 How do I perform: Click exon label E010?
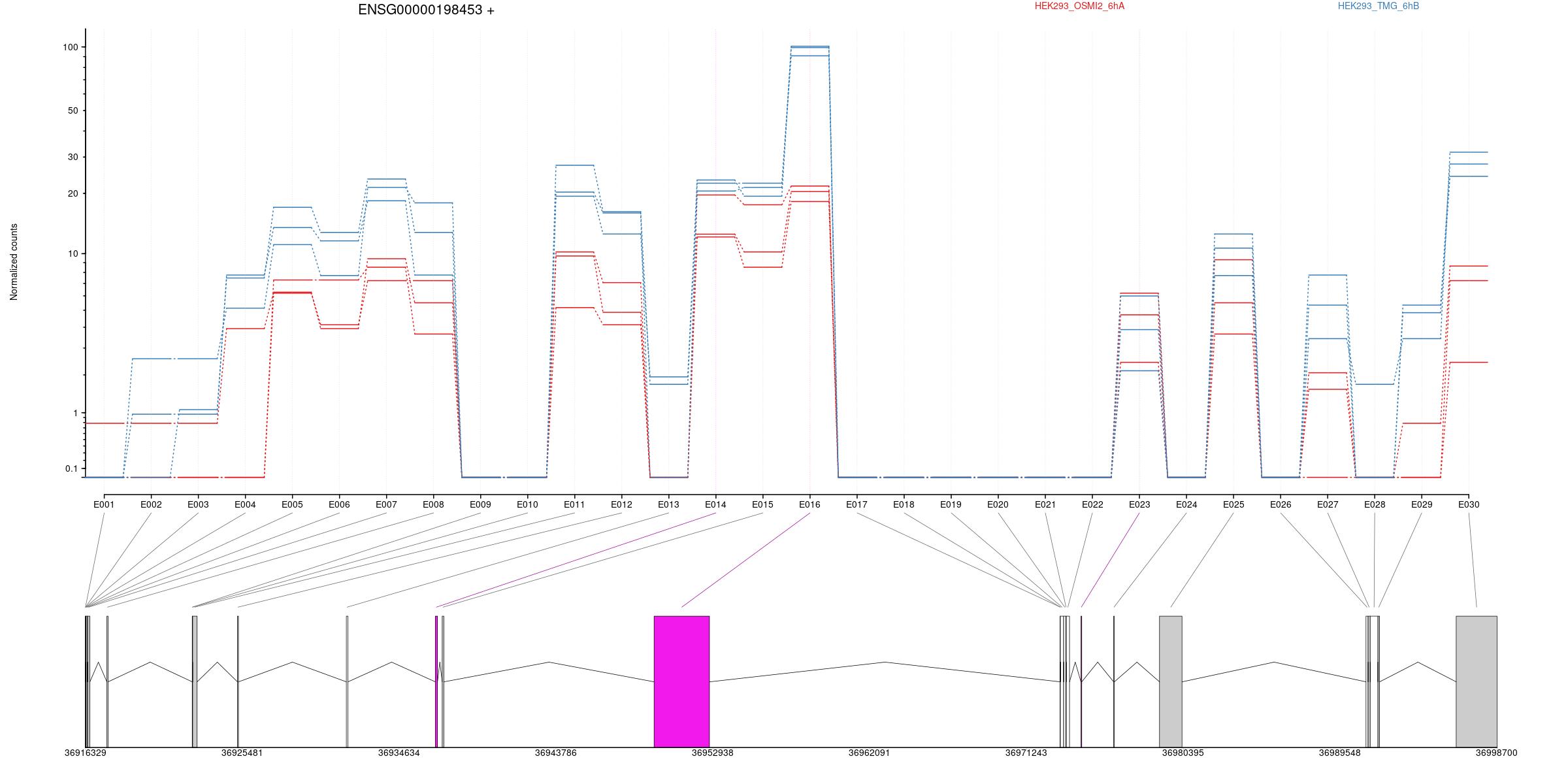[527, 504]
